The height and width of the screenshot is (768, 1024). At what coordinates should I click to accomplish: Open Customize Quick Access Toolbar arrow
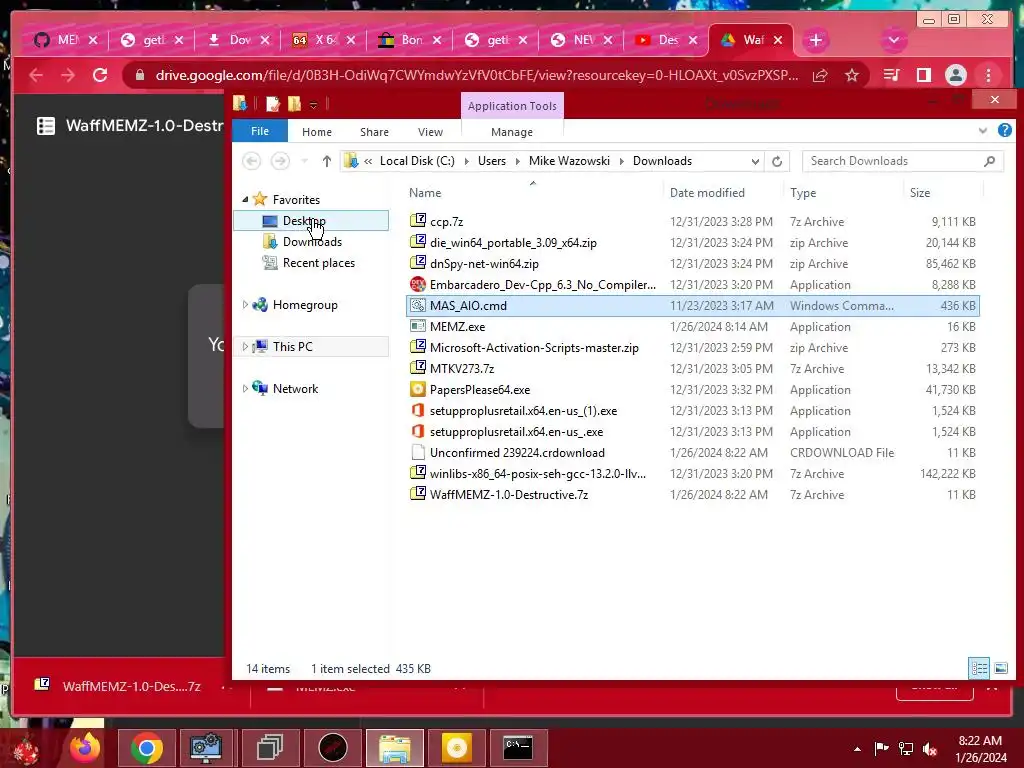tap(313, 104)
